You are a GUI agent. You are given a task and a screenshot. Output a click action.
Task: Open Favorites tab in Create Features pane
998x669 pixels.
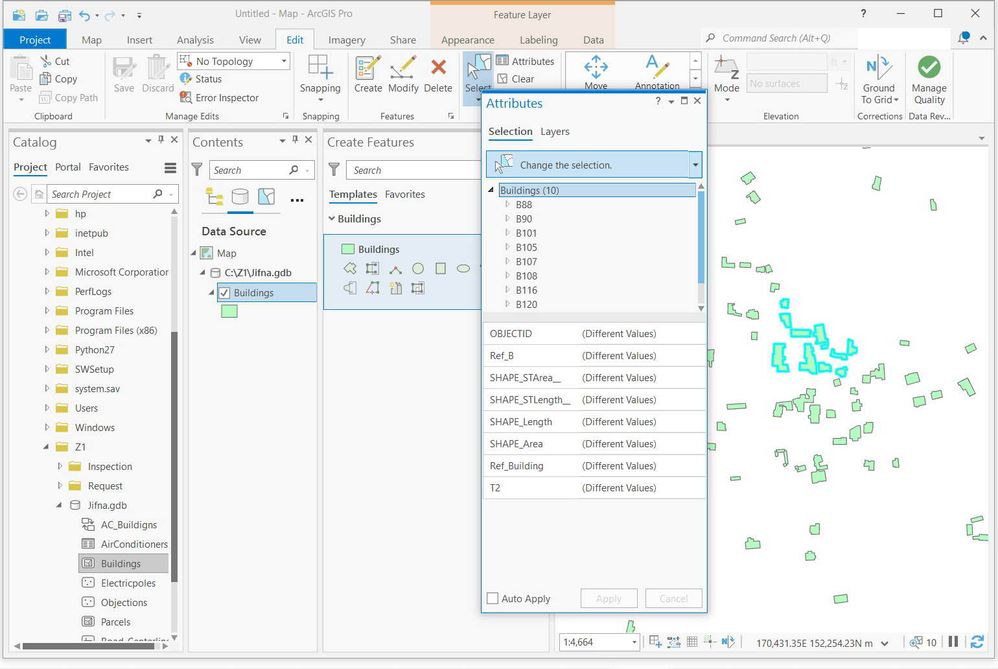click(x=405, y=194)
